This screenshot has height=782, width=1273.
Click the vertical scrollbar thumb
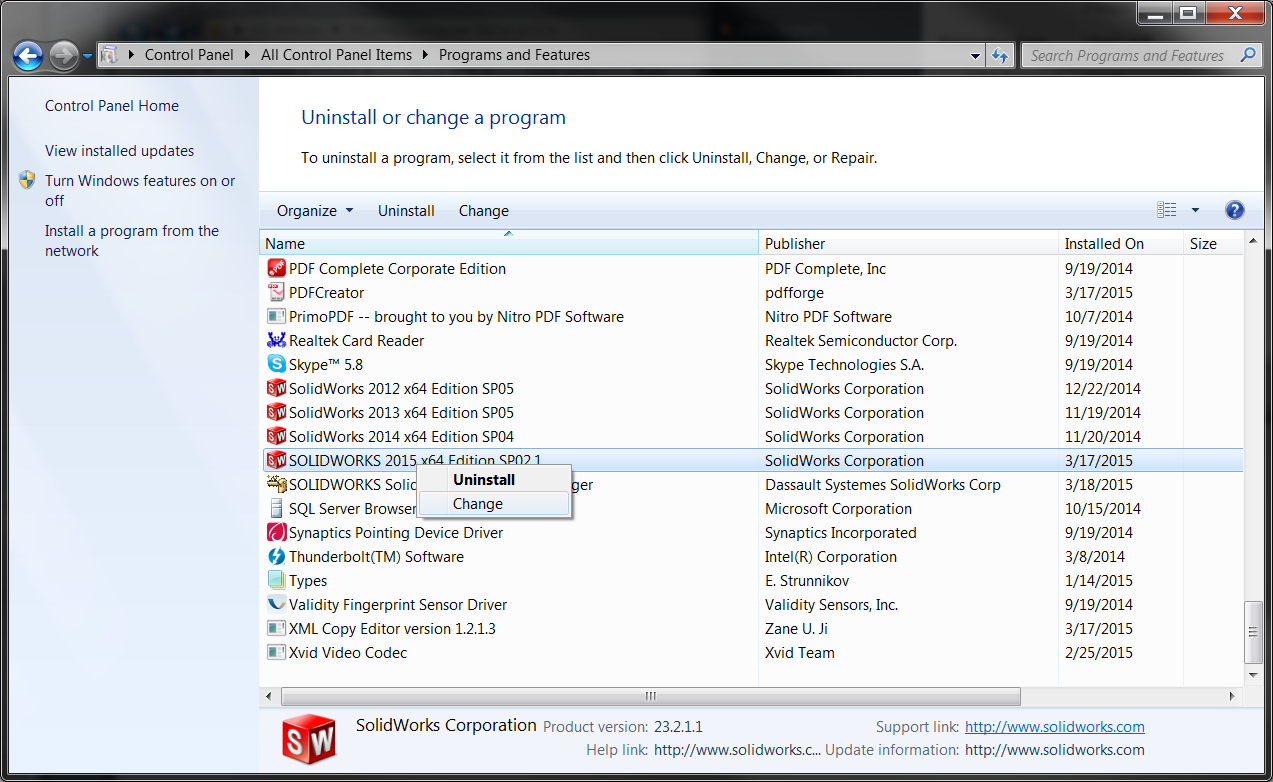1252,631
